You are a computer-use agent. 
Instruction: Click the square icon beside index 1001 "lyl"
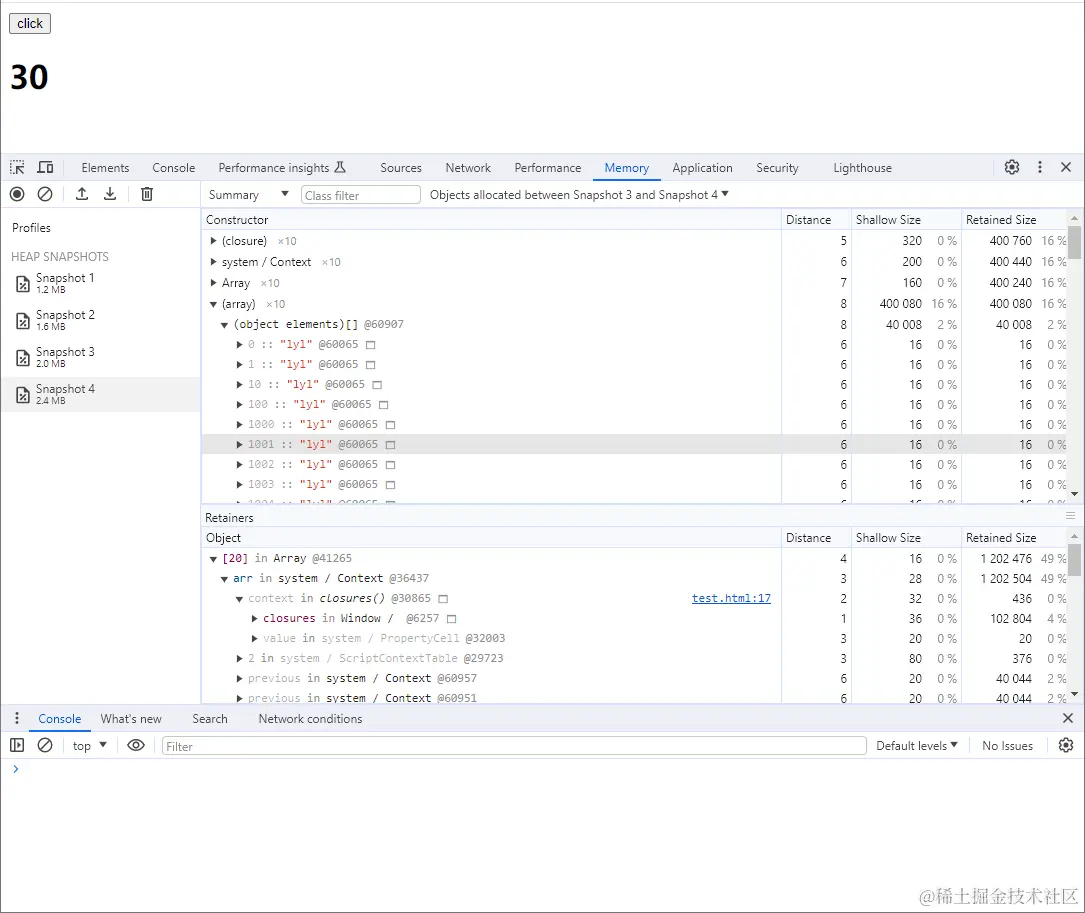390,444
